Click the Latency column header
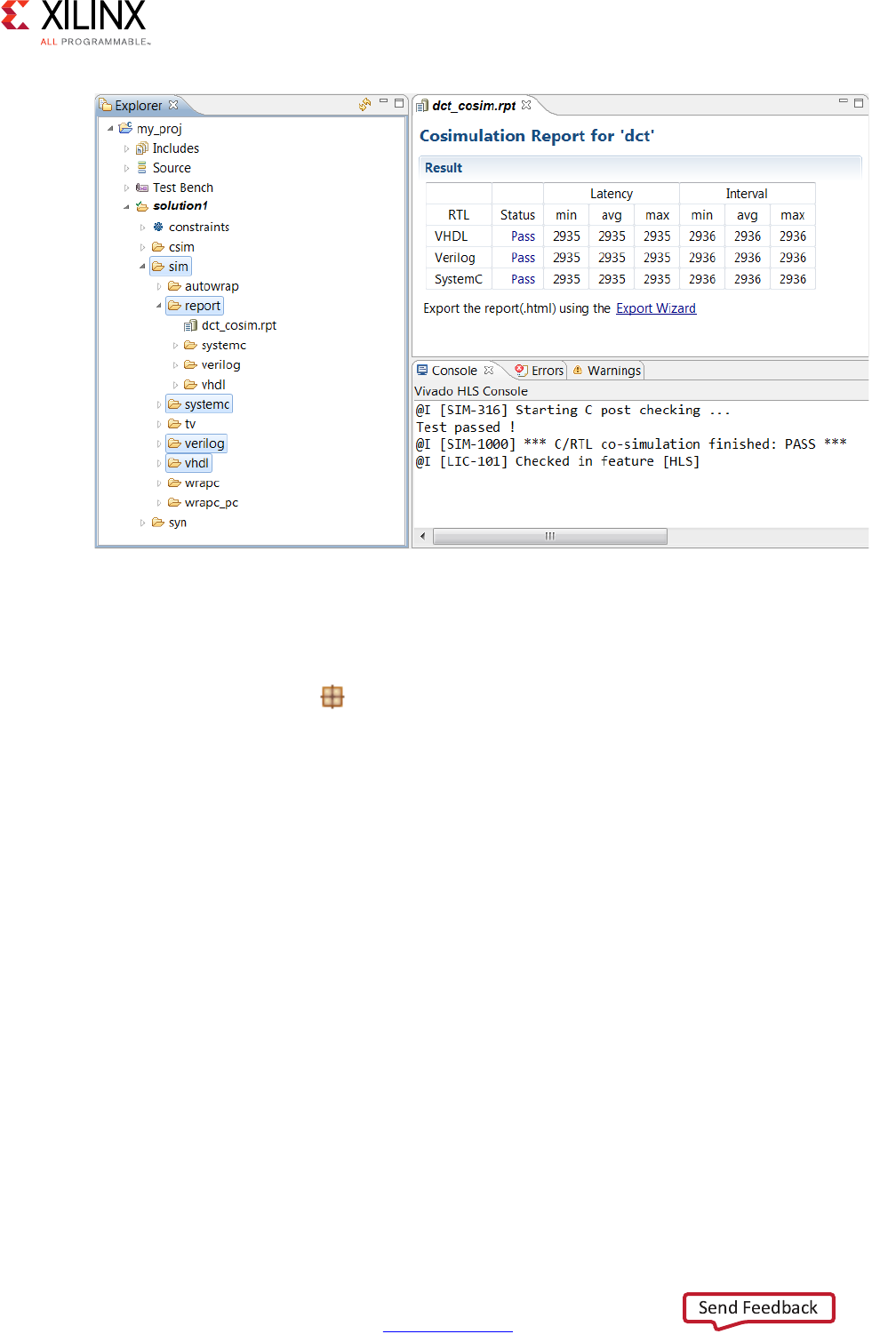This screenshot has height=1342, width=896. tap(612, 194)
